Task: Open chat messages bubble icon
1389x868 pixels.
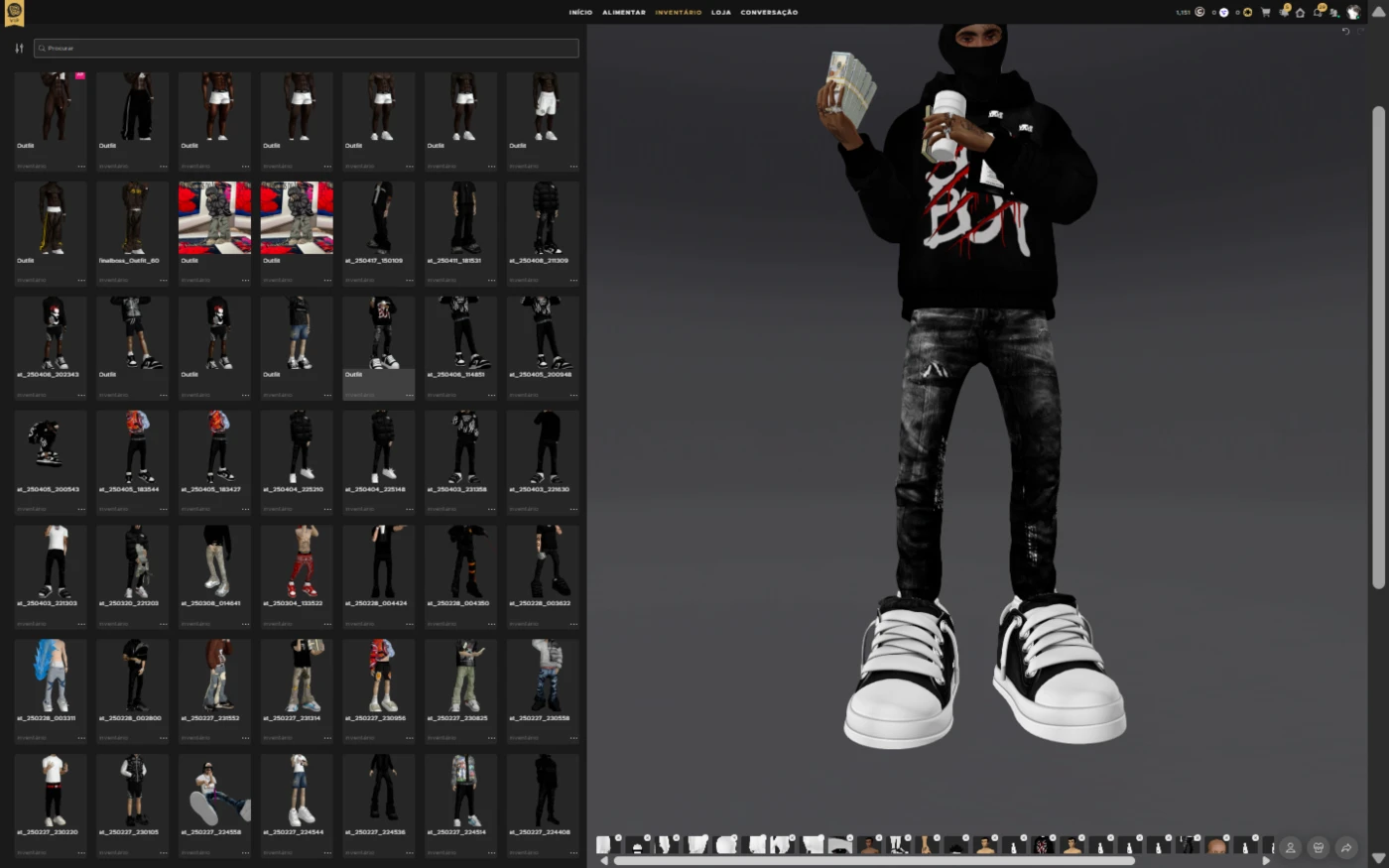Action: point(1318,13)
